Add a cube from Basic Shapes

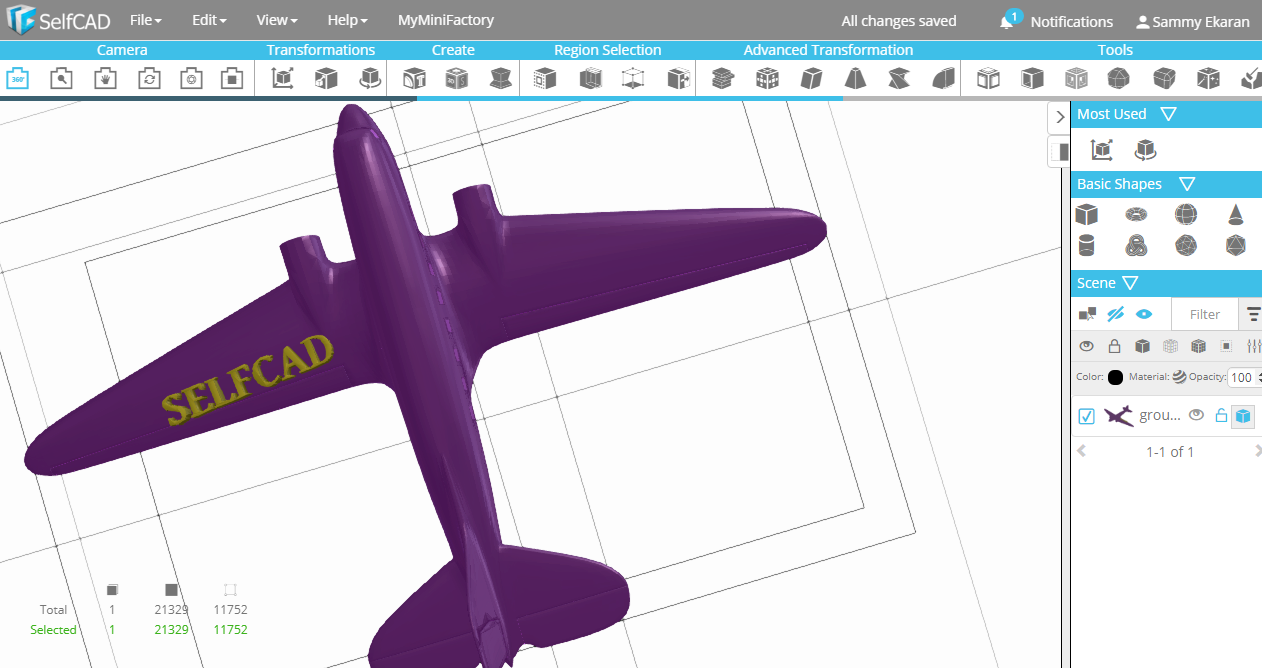[x=1086, y=214]
